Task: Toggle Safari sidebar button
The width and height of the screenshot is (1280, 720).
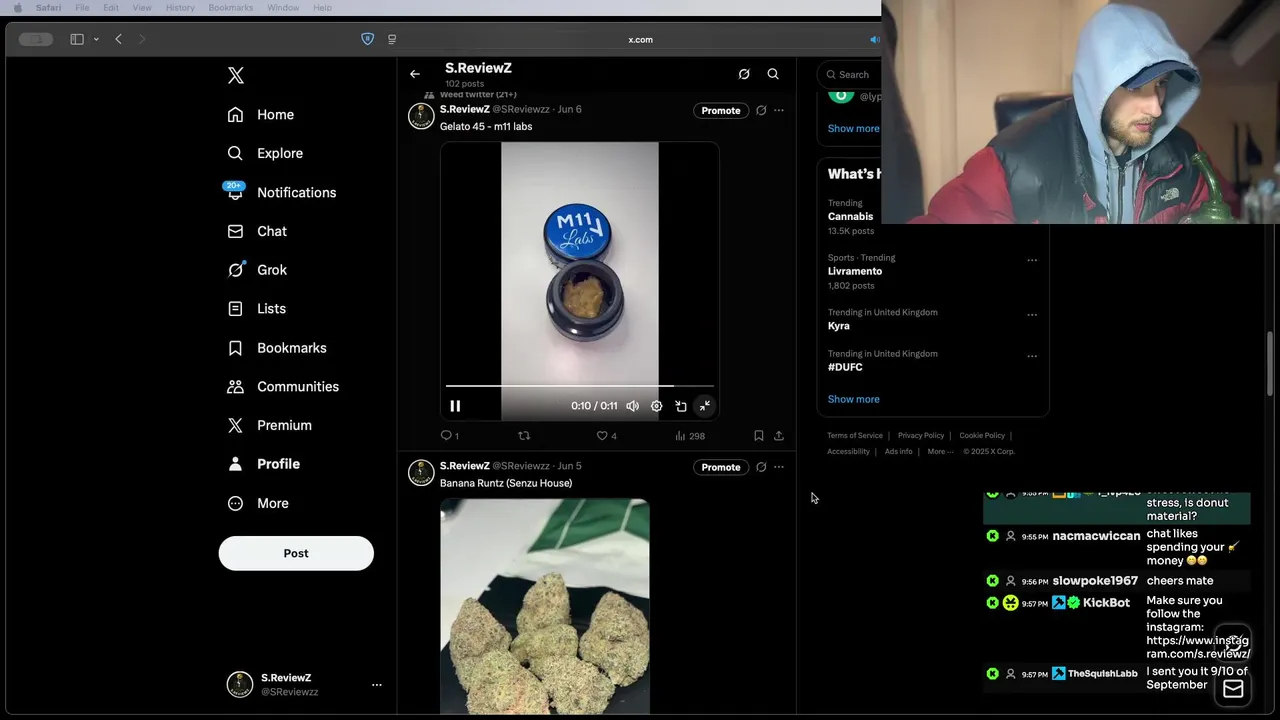Action: (77, 39)
